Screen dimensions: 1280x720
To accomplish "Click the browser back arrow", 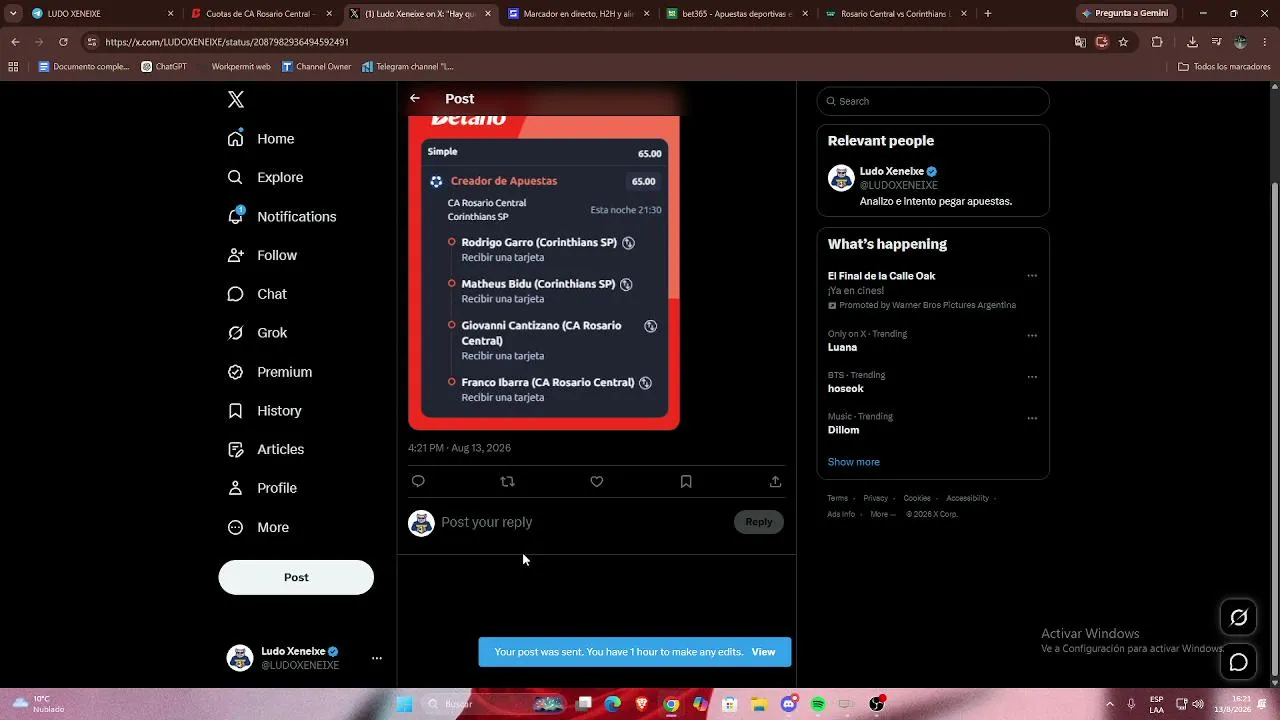I will [x=15, y=42].
